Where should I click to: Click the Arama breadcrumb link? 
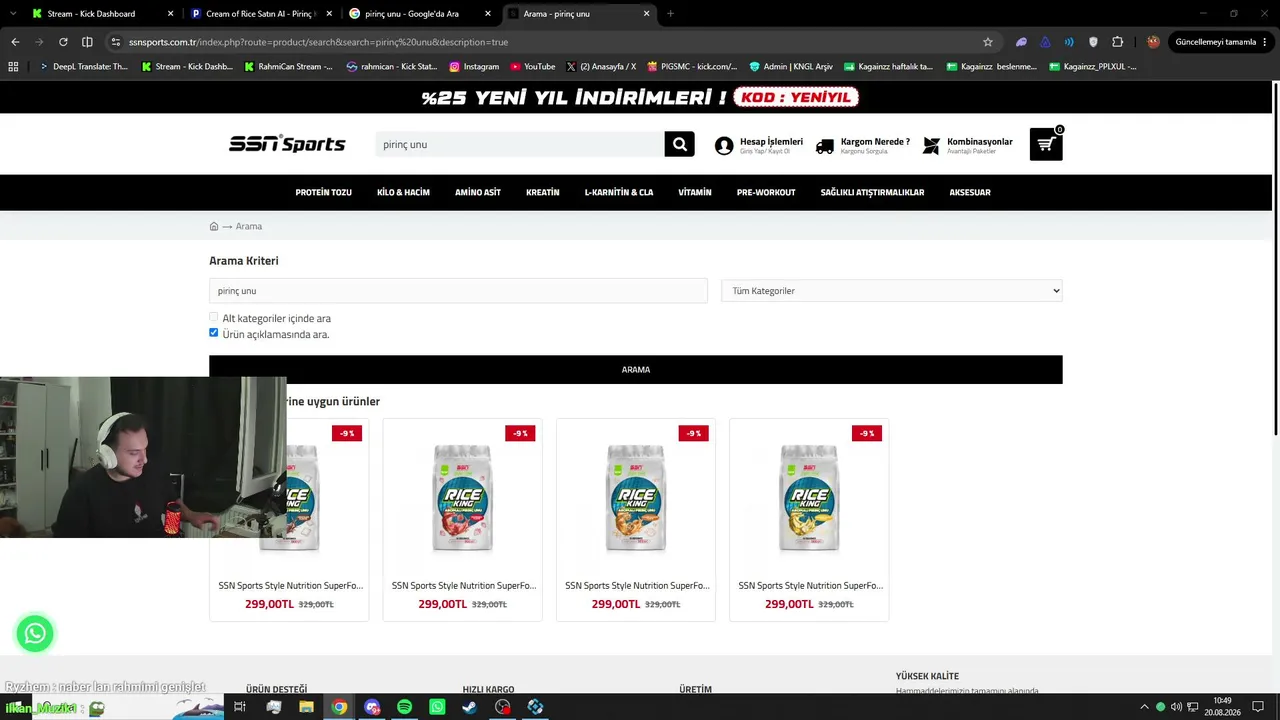(249, 226)
